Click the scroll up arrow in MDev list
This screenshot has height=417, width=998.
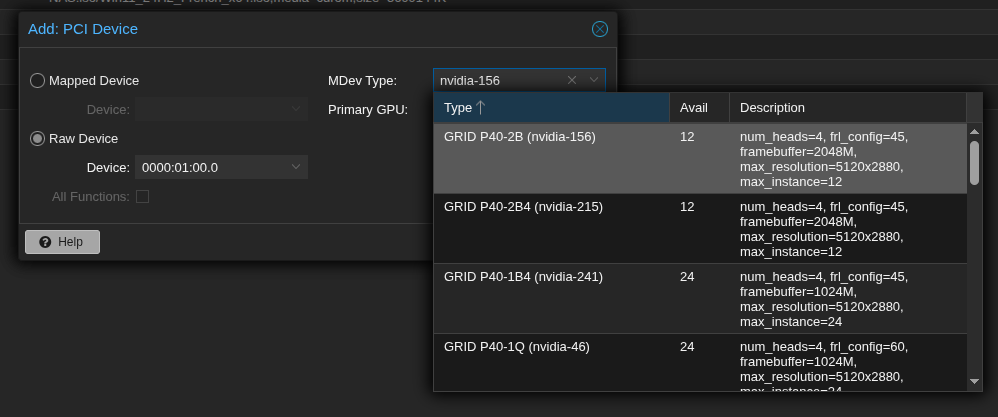pos(974,131)
